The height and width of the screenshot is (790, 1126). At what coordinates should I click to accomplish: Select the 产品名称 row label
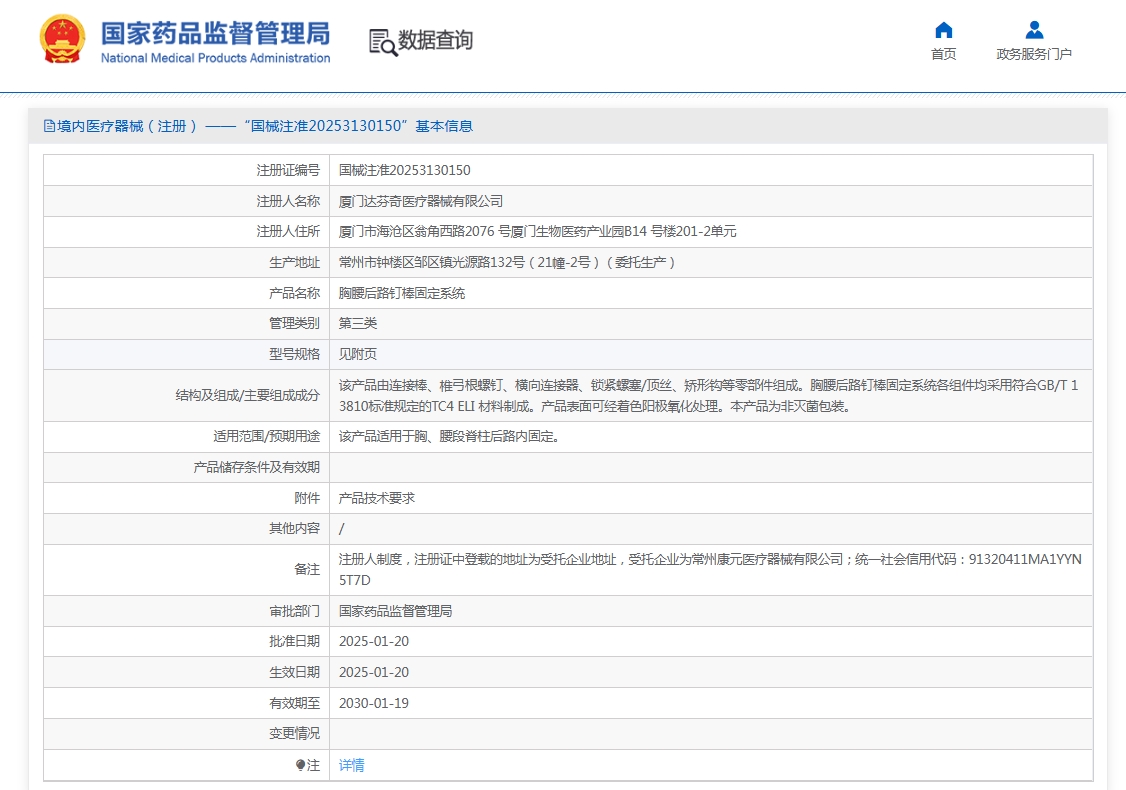[x=294, y=293]
